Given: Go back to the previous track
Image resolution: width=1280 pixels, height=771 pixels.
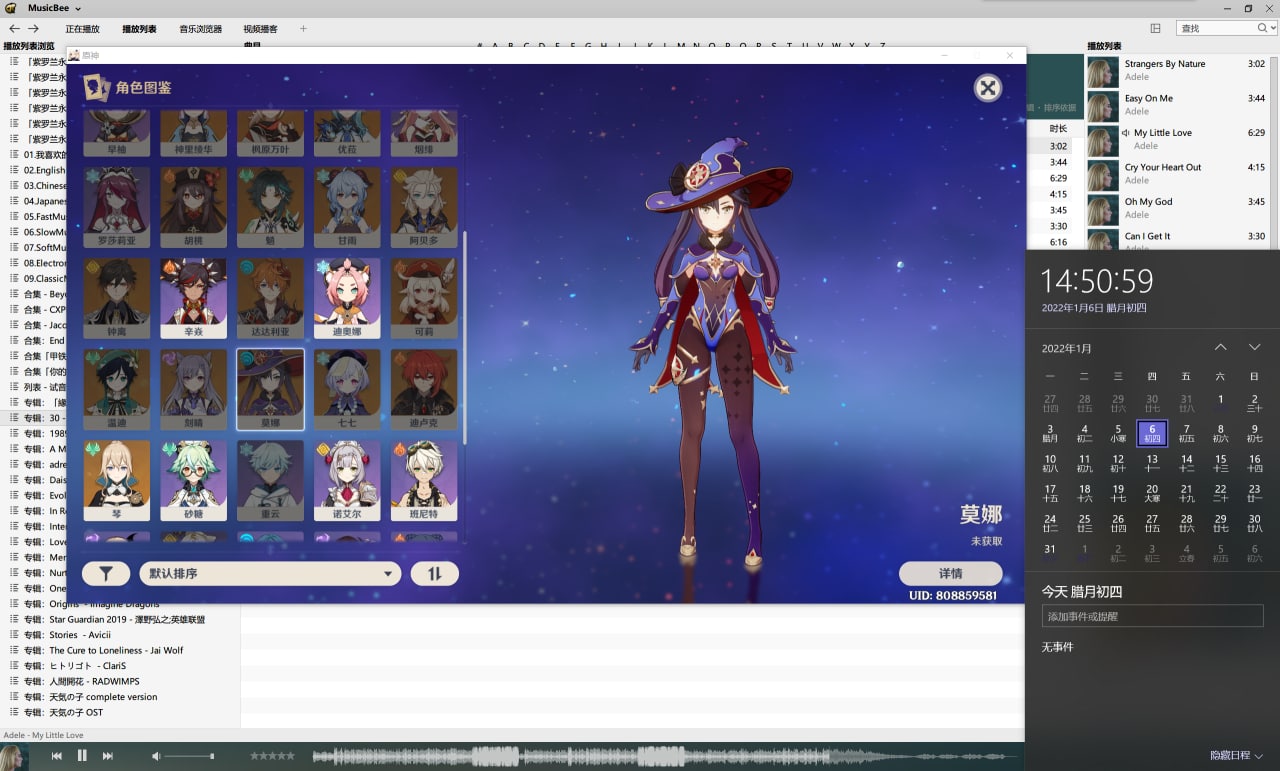Looking at the screenshot, I should coord(57,756).
